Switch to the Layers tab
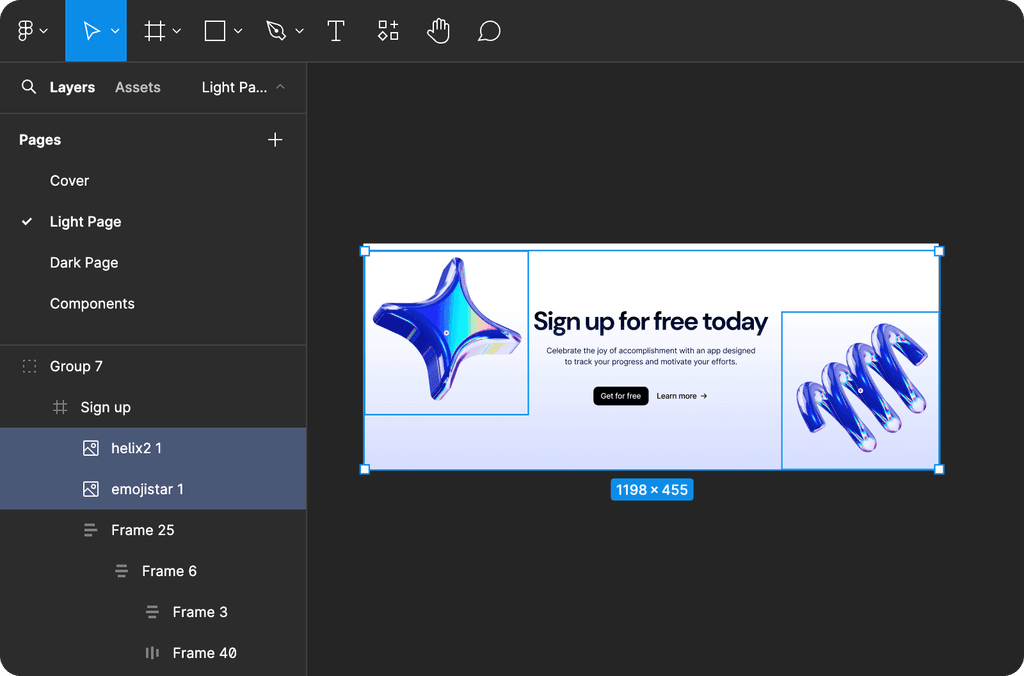This screenshot has height=676, width=1024. [x=71, y=87]
